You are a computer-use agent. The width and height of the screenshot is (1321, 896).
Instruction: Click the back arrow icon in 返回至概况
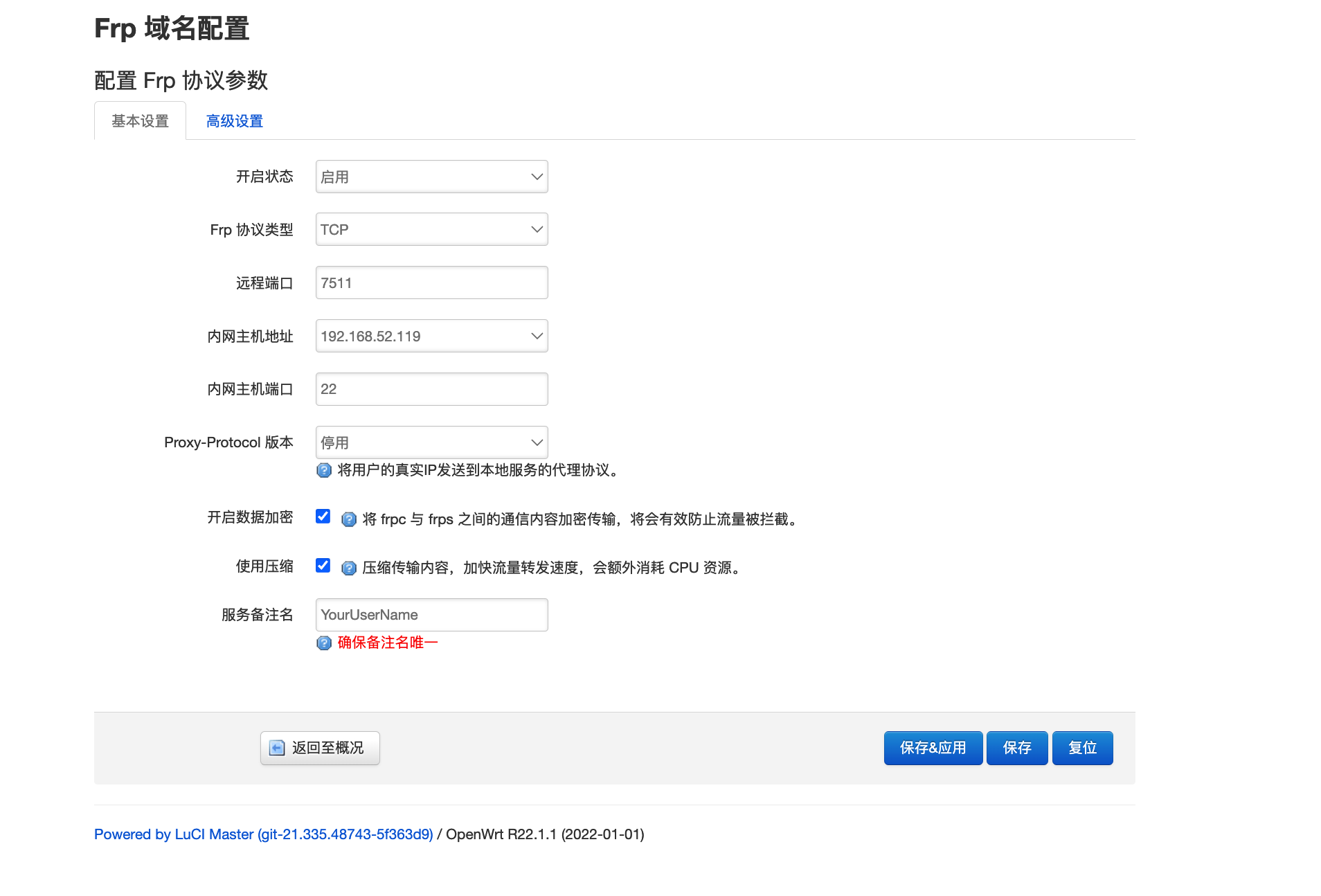(x=277, y=748)
